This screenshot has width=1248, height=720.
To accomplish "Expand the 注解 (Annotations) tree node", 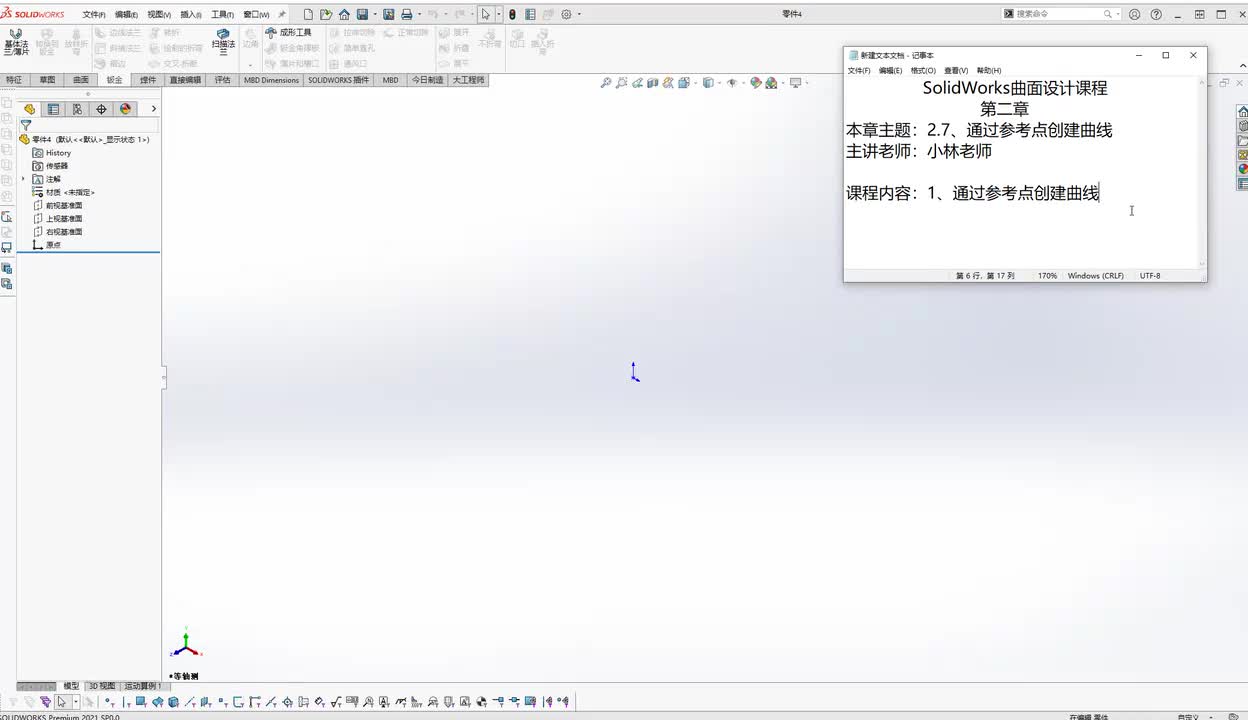I will click(23, 179).
